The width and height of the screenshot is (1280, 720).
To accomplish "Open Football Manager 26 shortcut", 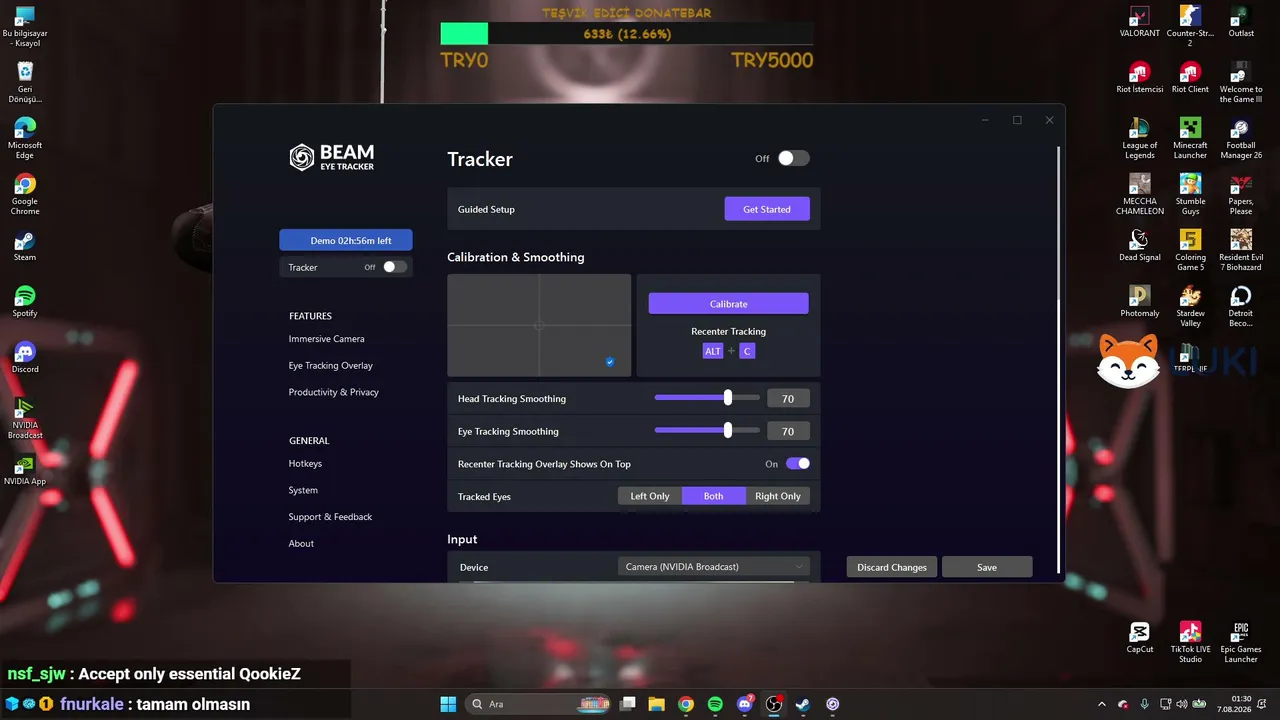I will click(1241, 139).
